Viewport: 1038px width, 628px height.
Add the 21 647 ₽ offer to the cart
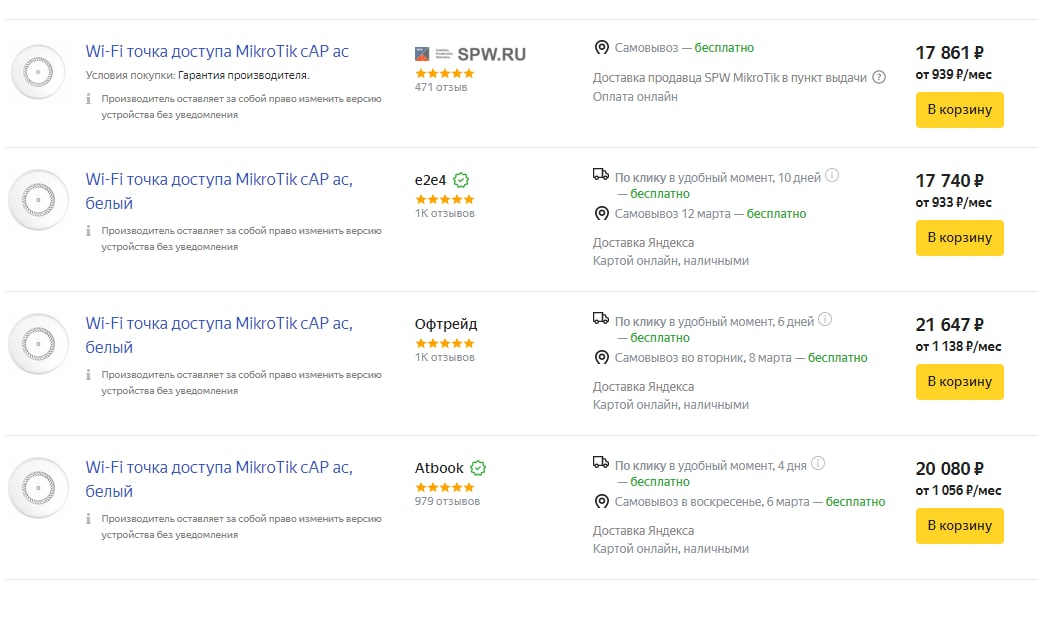click(x=959, y=382)
